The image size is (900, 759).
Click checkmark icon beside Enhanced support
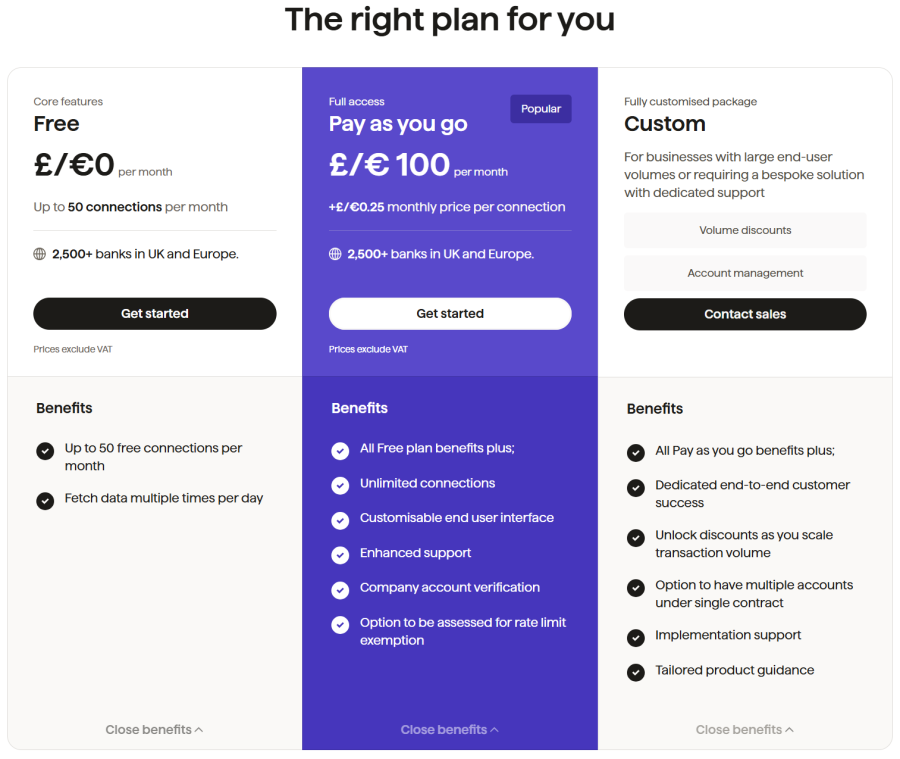click(x=340, y=555)
